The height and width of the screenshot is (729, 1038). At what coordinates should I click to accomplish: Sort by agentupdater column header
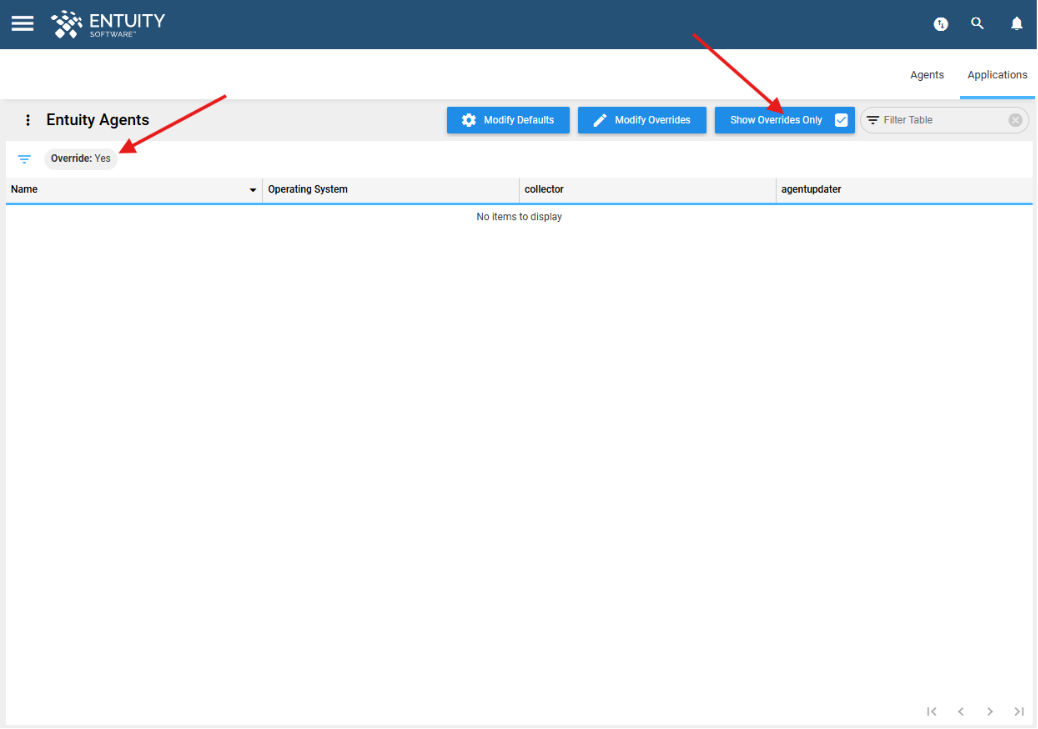pyautogui.click(x=904, y=189)
